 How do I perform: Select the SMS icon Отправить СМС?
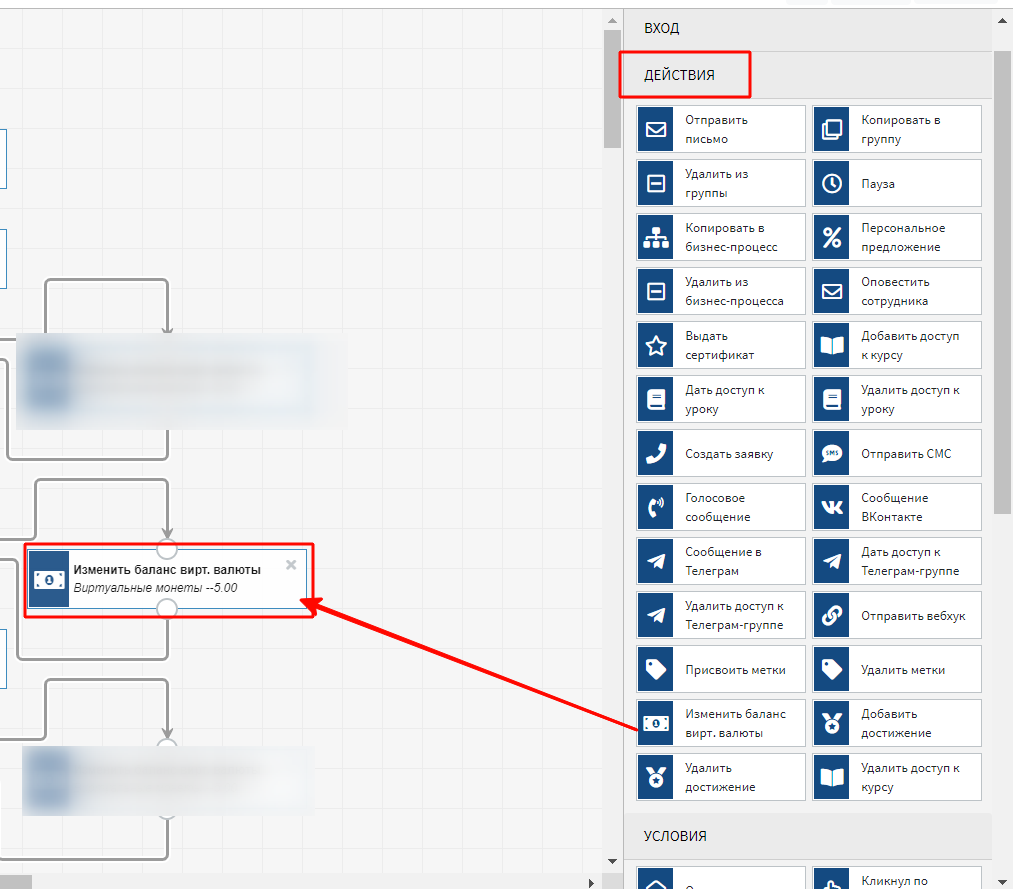pos(832,453)
